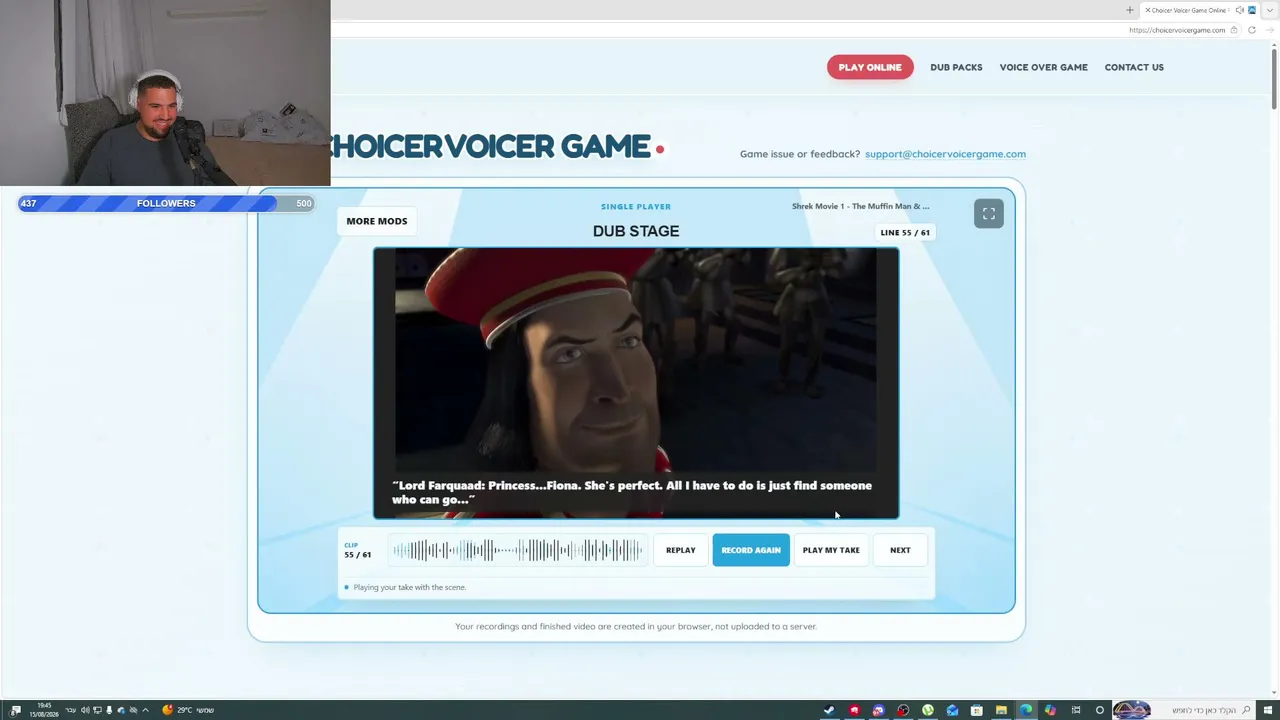
Task: Open the Dub Packs menu item
Action: click(956, 67)
